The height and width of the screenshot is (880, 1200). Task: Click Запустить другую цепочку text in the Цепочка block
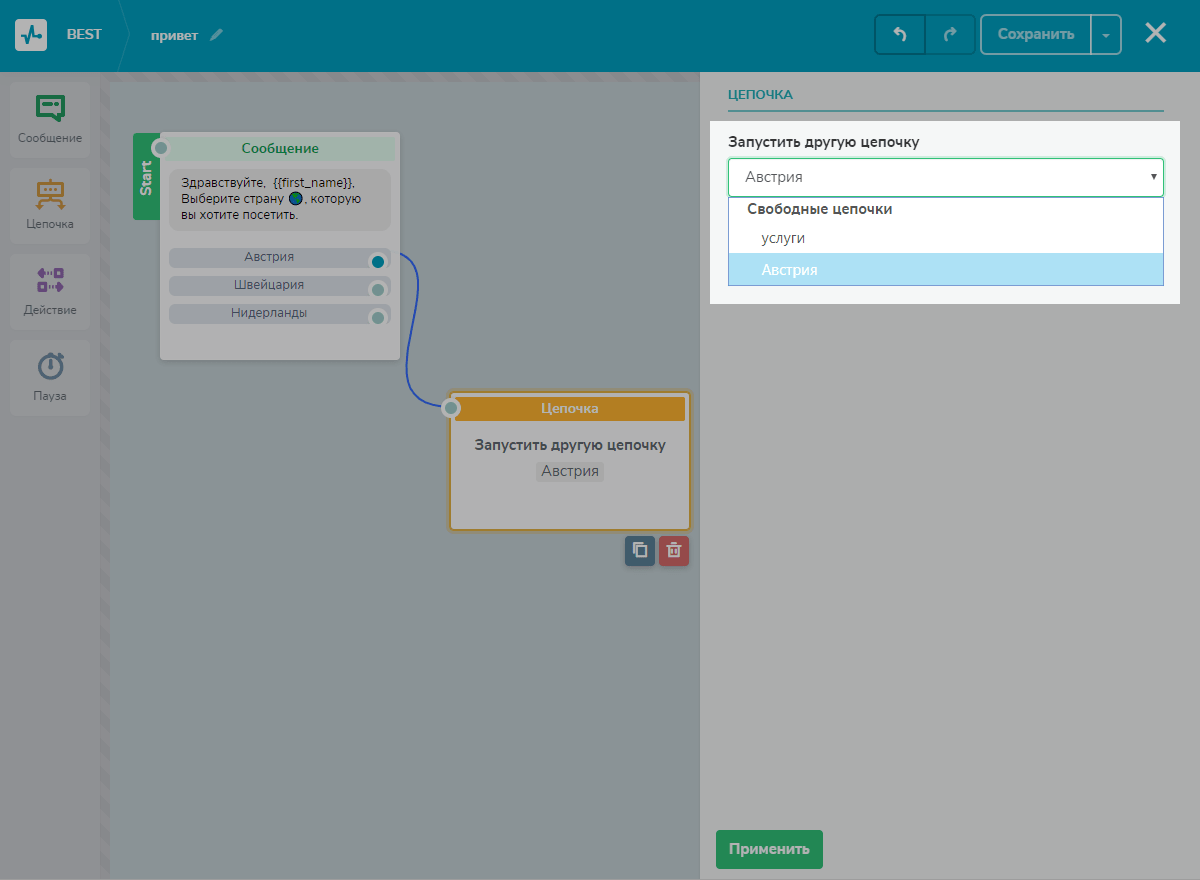(570, 445)
